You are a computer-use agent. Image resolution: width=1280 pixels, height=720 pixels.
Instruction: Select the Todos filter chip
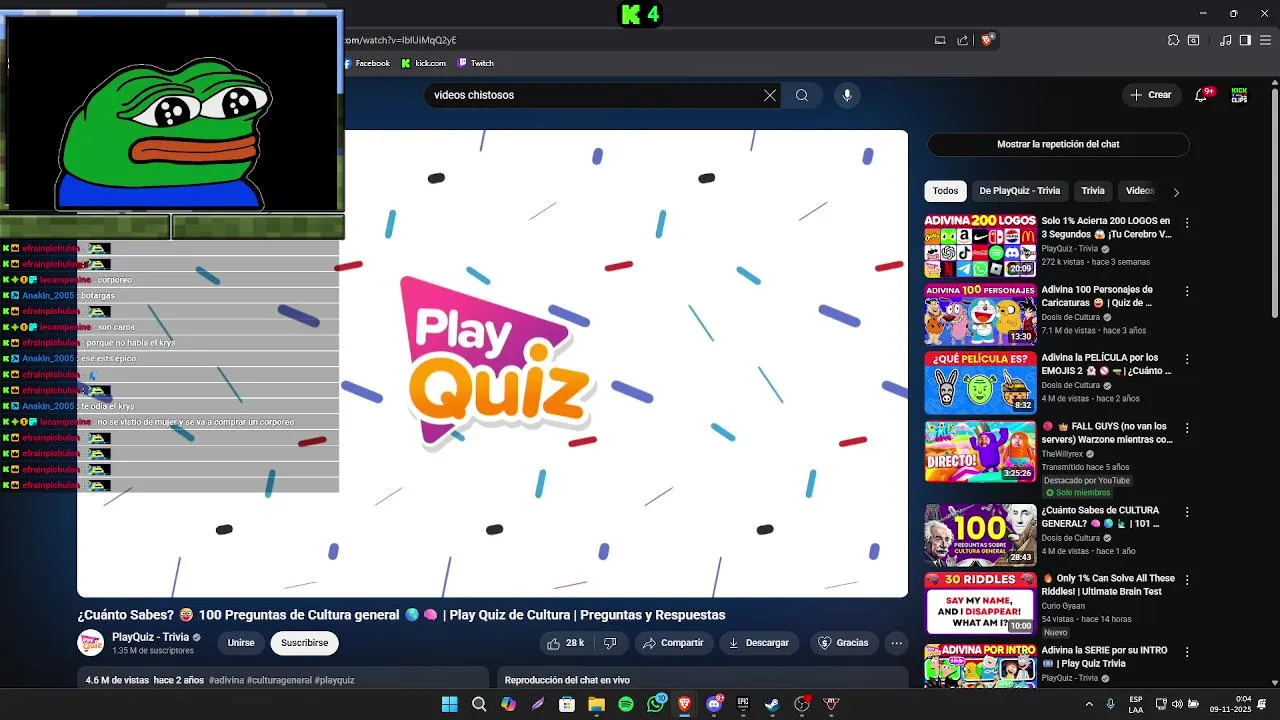pos(945,191)
